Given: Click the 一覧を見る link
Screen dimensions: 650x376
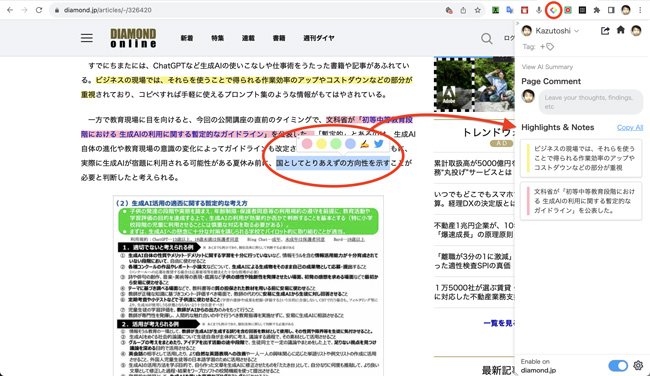Looking at the screenshot, I should [x=499, y=323].
